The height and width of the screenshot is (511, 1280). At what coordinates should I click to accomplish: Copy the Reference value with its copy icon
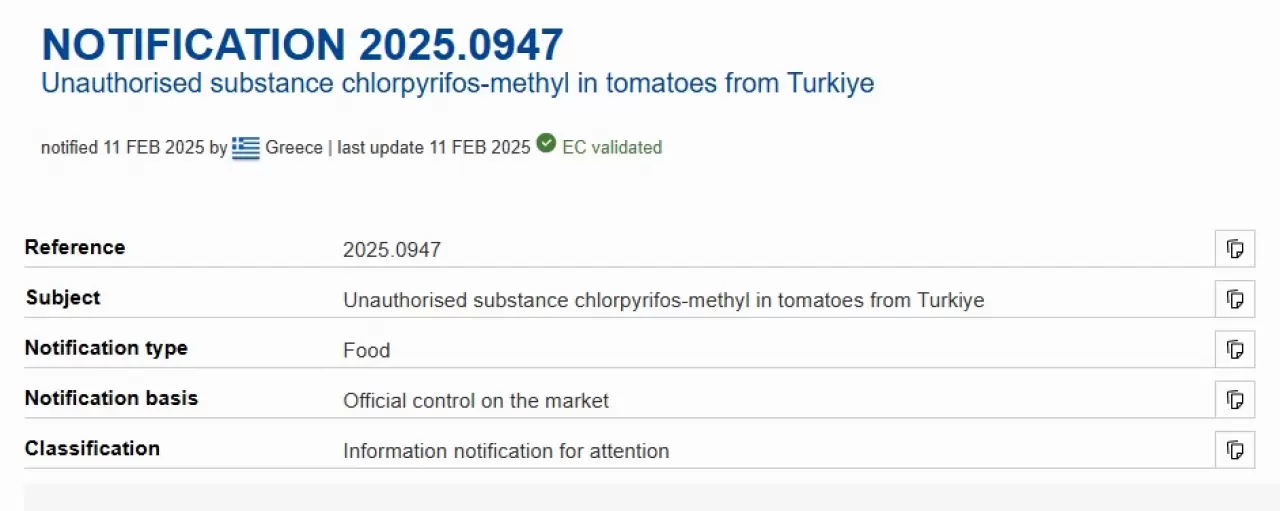pyautogui.click(x=1235, y=249)
